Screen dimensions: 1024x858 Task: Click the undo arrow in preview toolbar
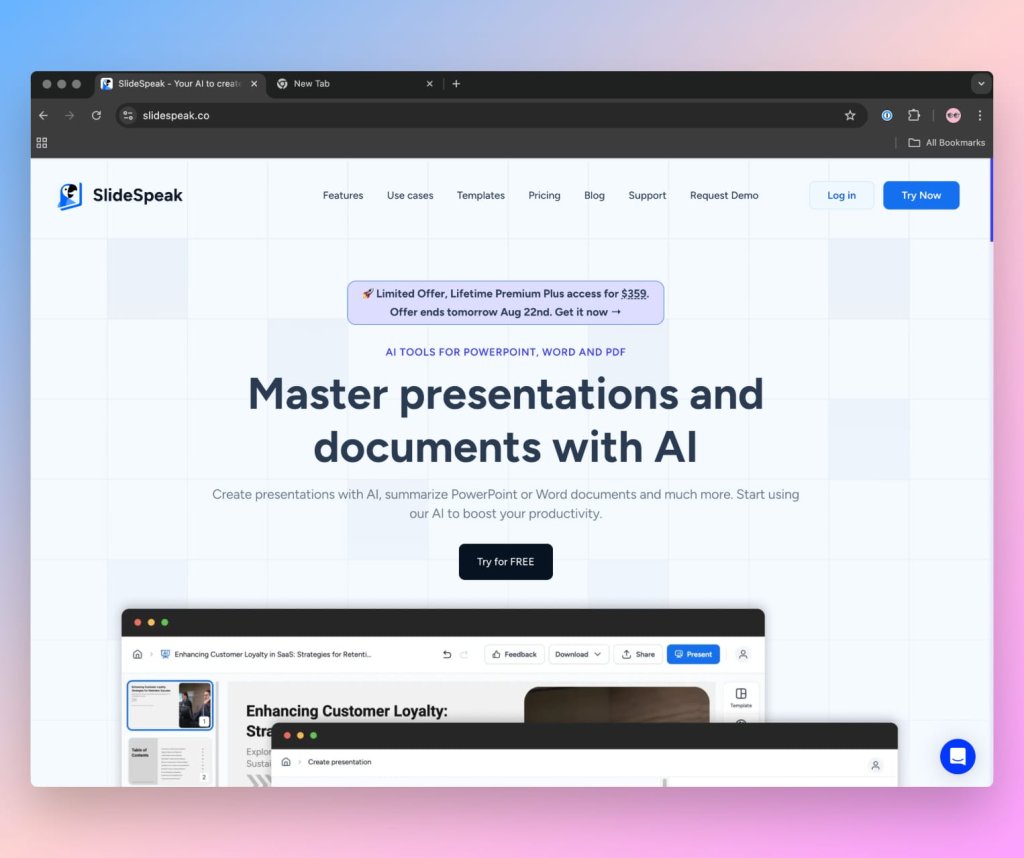pyautogui.click(x=447, y=654)
